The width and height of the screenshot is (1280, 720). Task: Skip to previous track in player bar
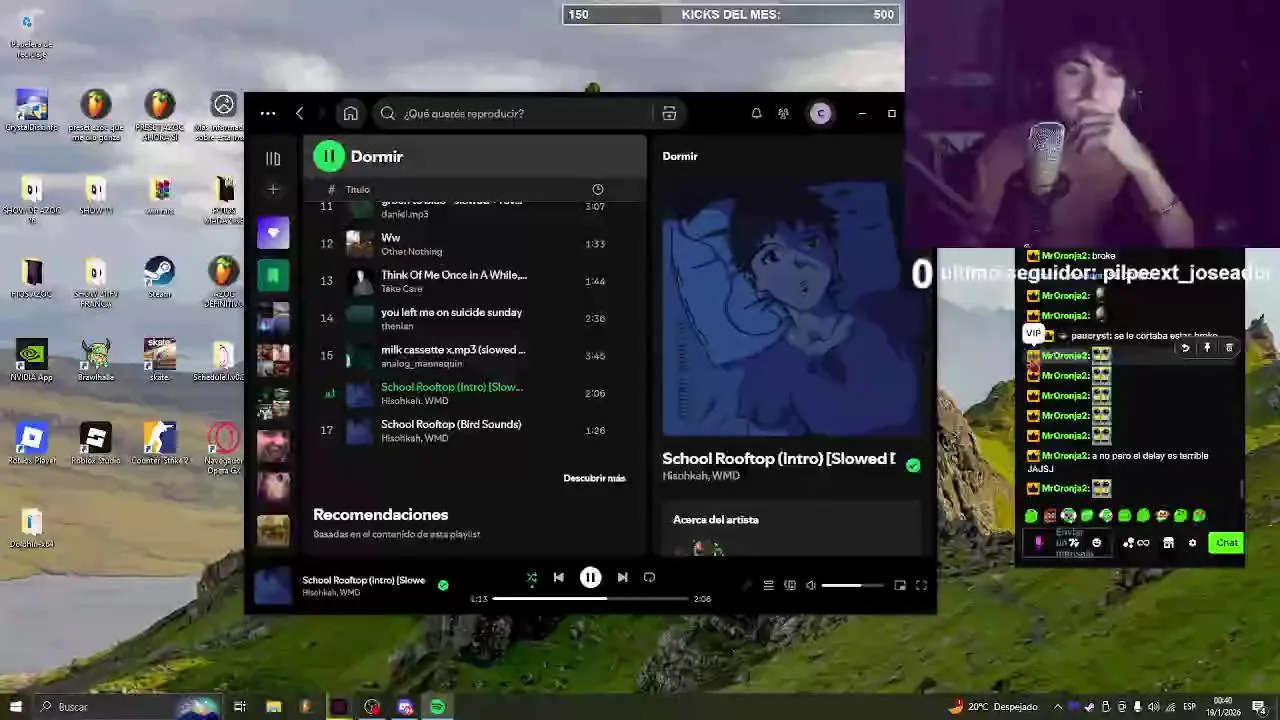(559, 577)
